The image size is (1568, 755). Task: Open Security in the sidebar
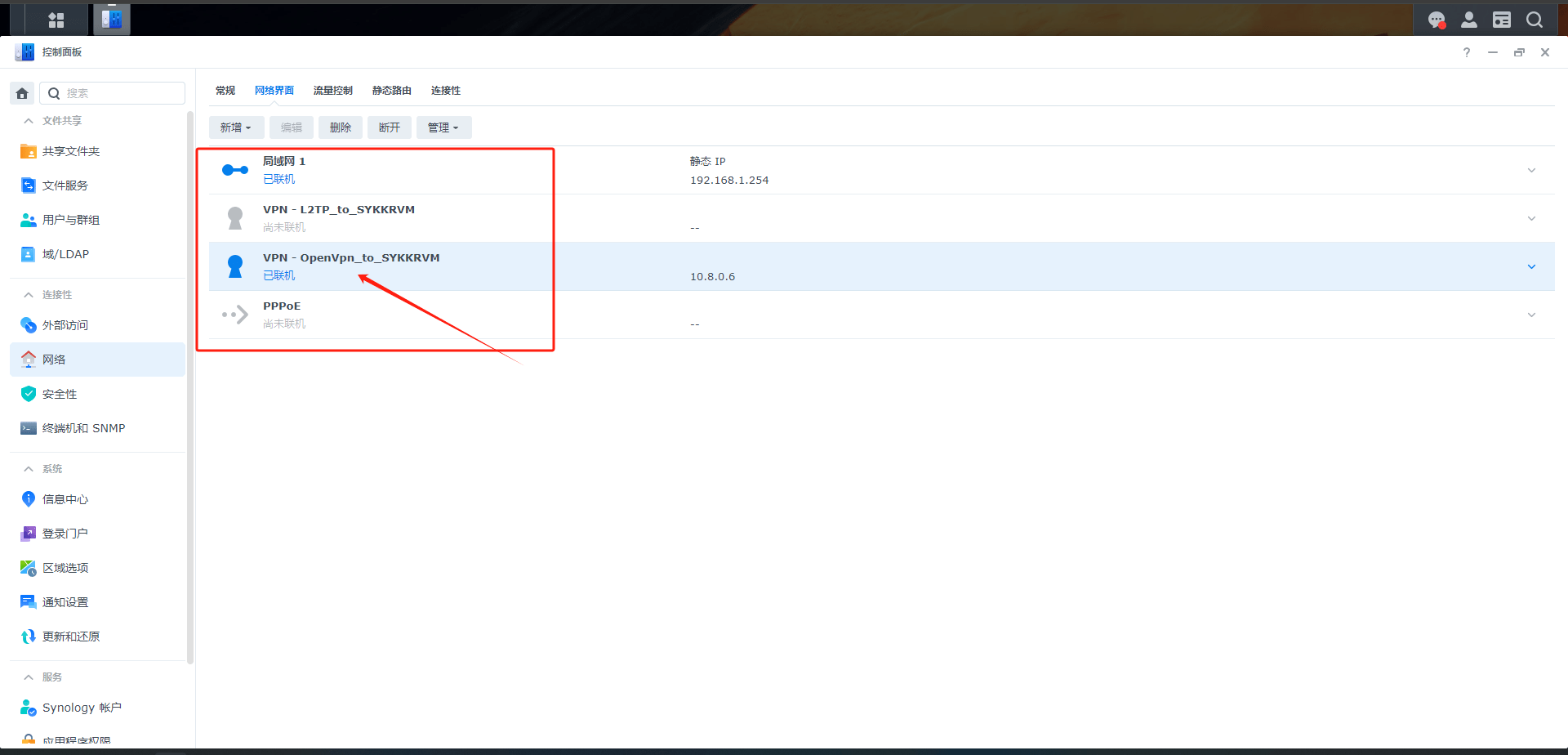pyautogui.click(x=60, y=394)
